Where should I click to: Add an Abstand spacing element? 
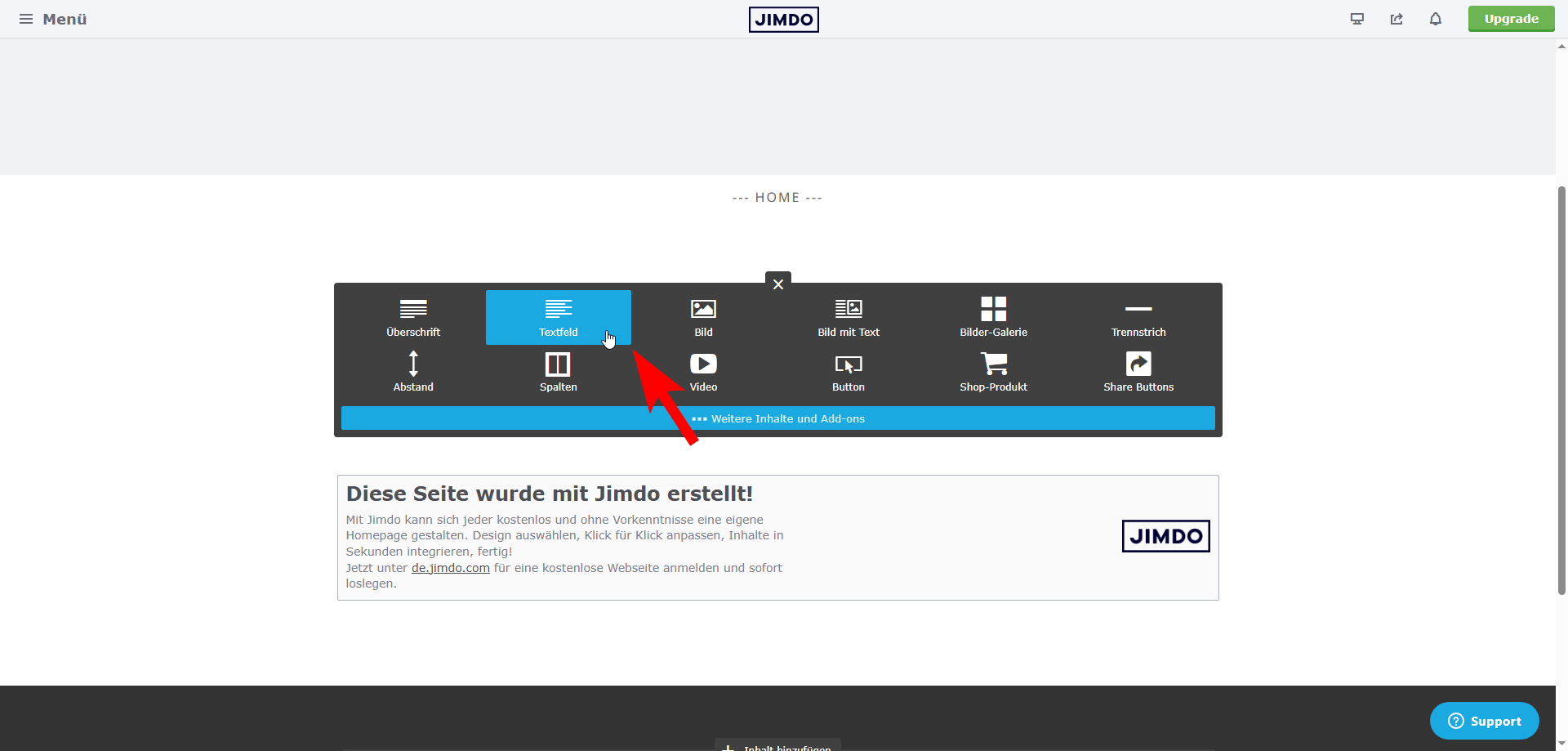[x=413, y=373]
